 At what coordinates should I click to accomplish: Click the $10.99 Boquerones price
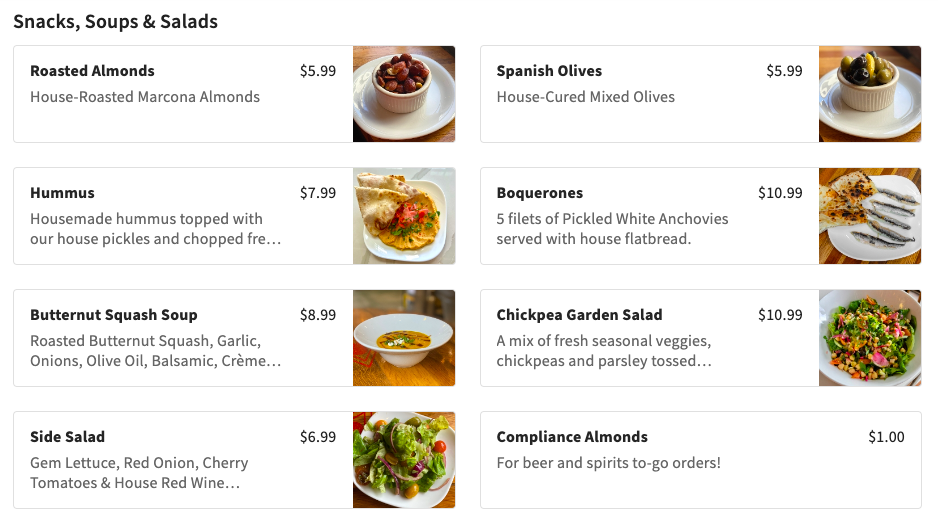point(780,193)
